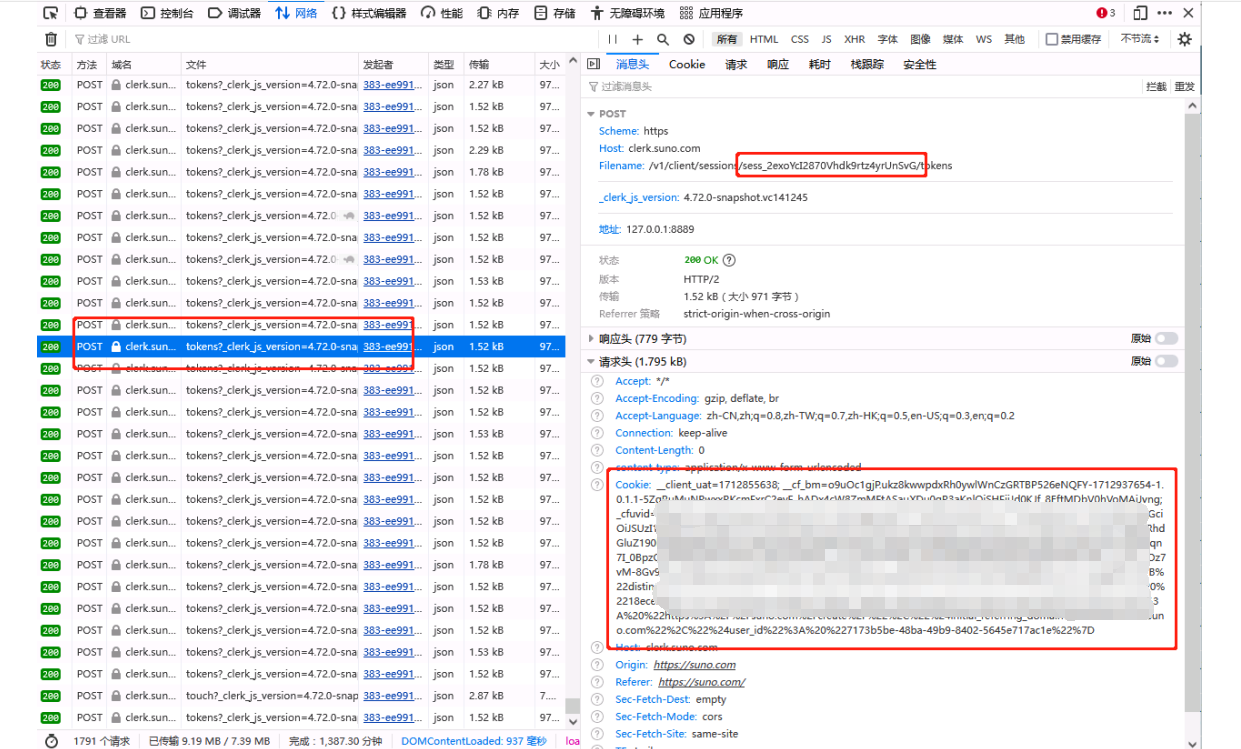Switch to the 查看器 tab
The image size is (1241, 749).
[x=100, y=13]
